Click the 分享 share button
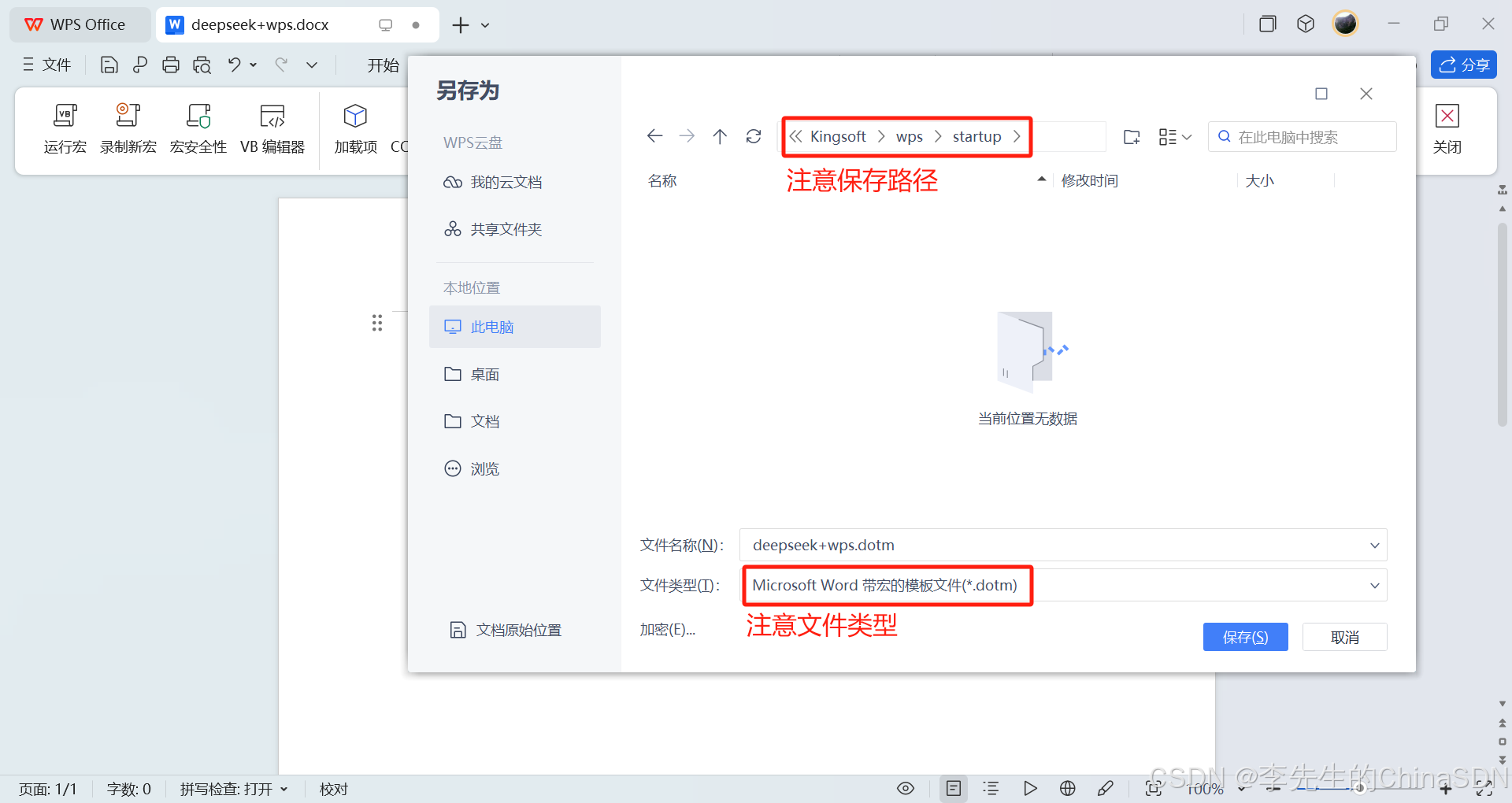 (1464, 65)
